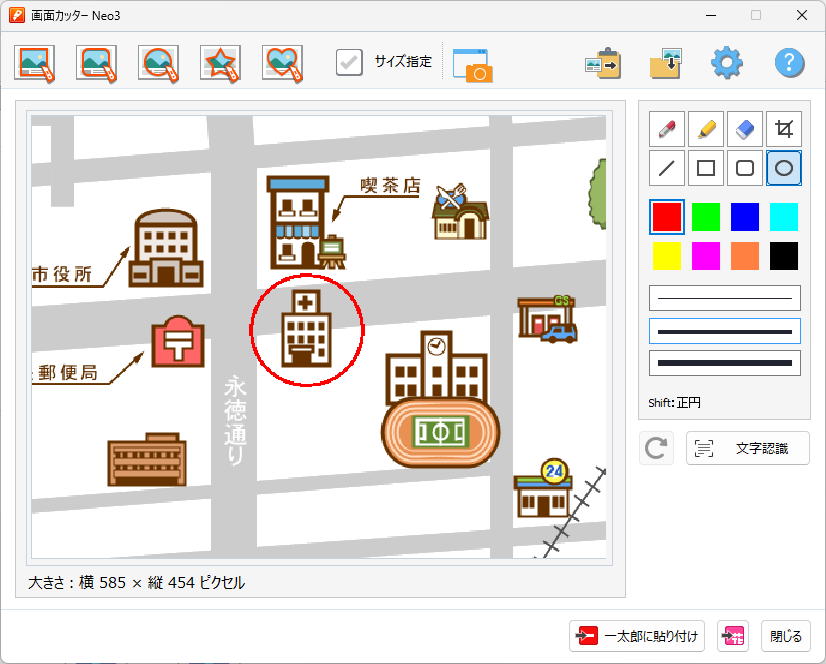
Task: Save the image to folder icon
Action: pos(665,63)
